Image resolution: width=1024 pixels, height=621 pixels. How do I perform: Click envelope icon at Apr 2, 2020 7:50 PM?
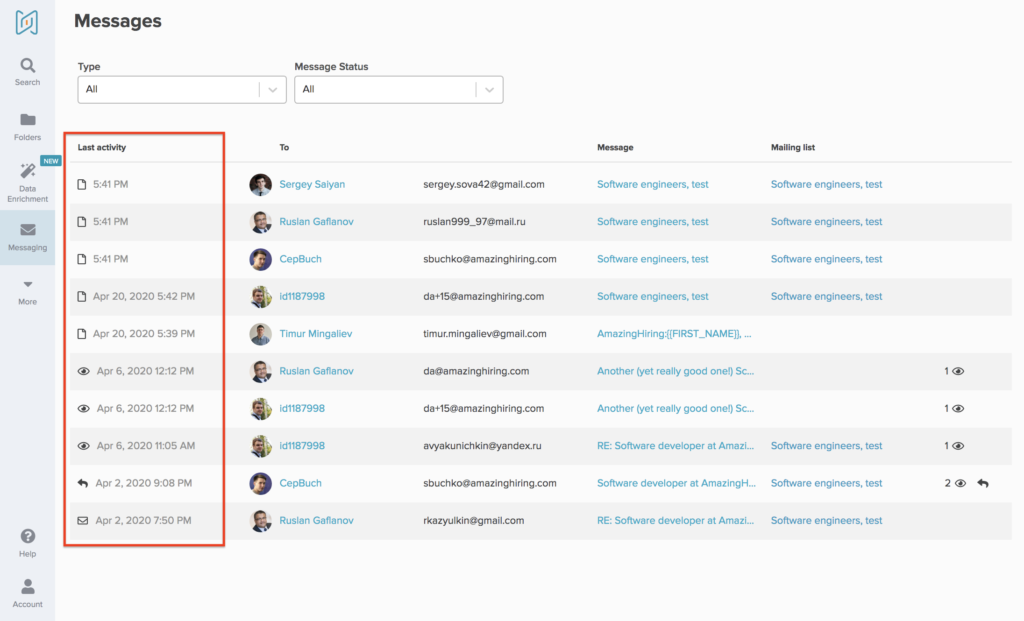pos(82,520)
